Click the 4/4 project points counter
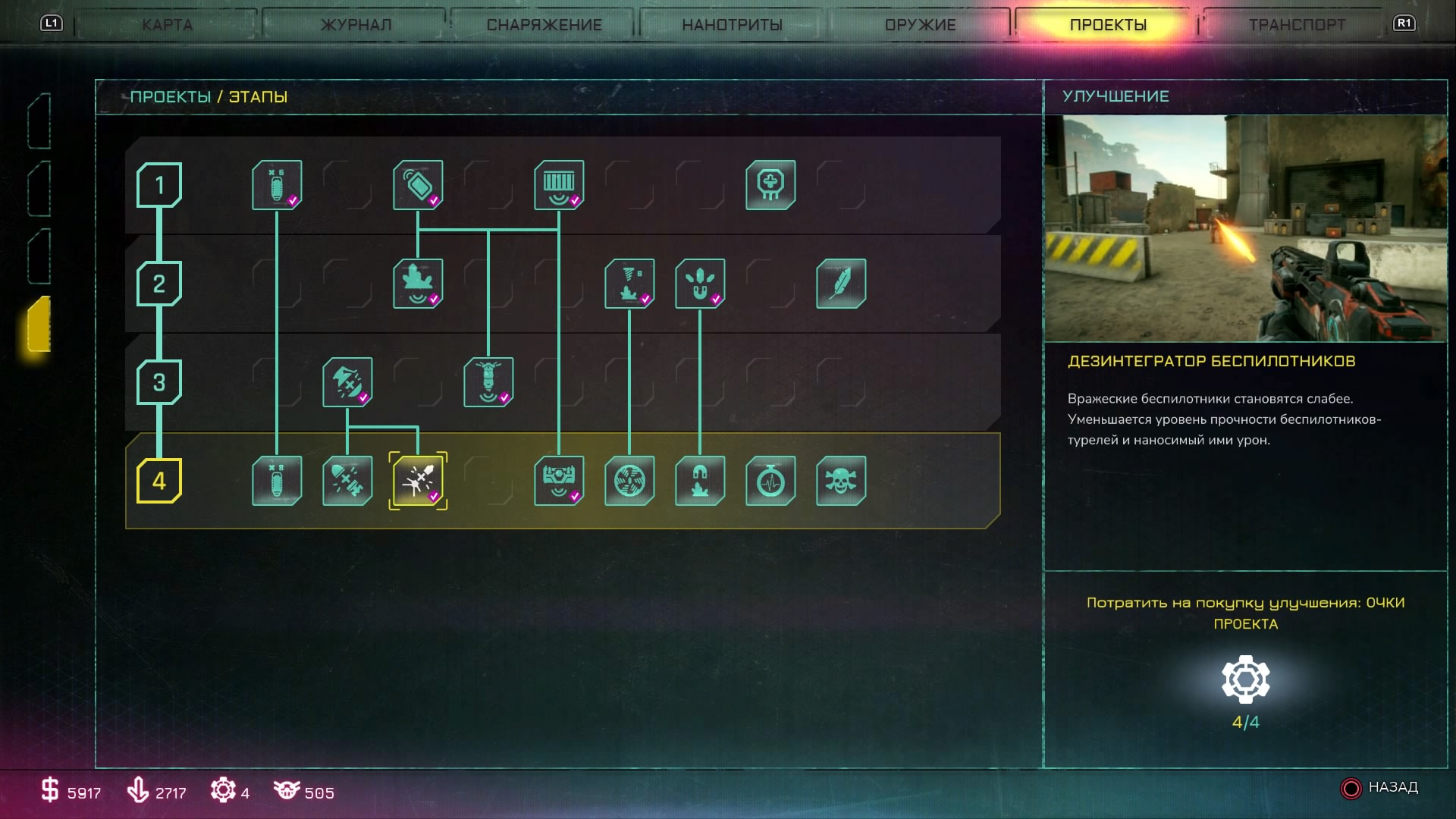The image size is (1456, 819). point(1245,722)
